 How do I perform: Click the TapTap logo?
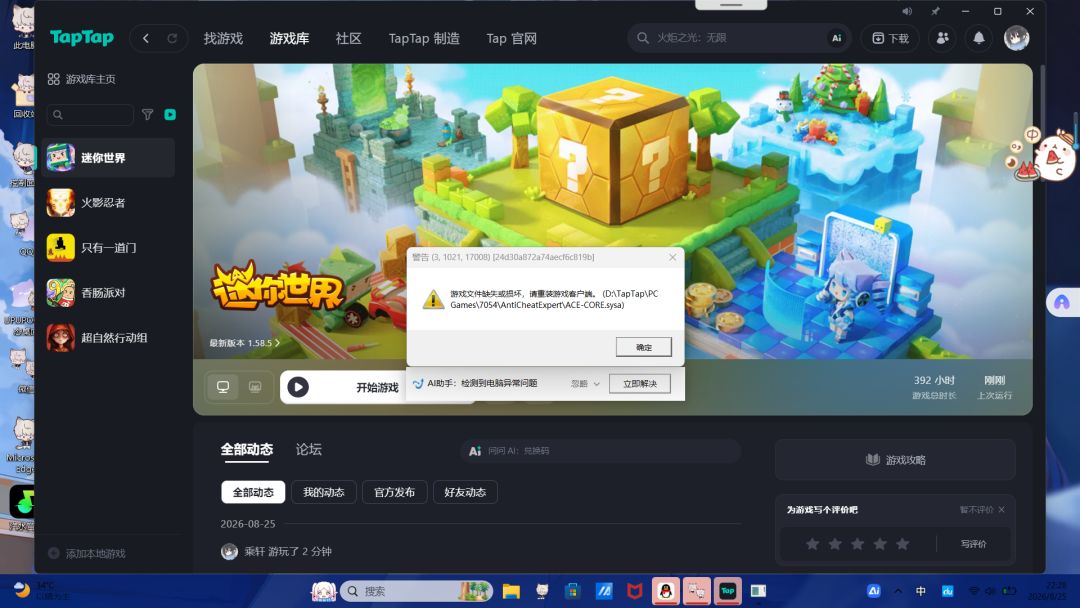click(x=81, y=38)
